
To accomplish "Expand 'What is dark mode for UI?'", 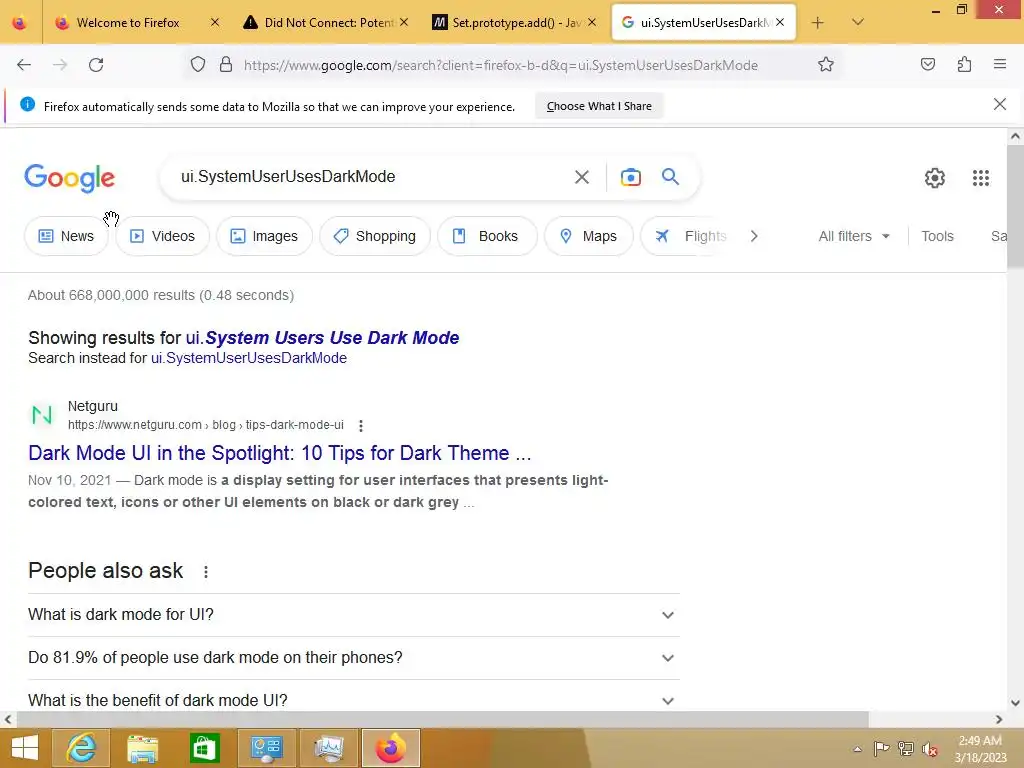I will (x=353, y=615).
